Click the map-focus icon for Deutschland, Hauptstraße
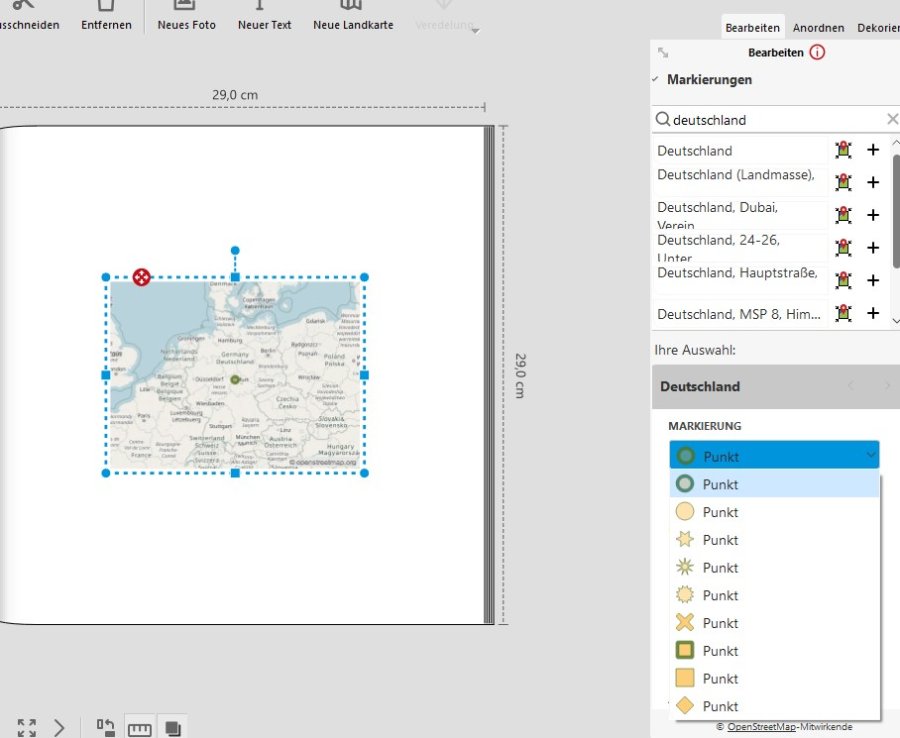The width and height of the screenshot is (900, 738). tap(844, 280)
